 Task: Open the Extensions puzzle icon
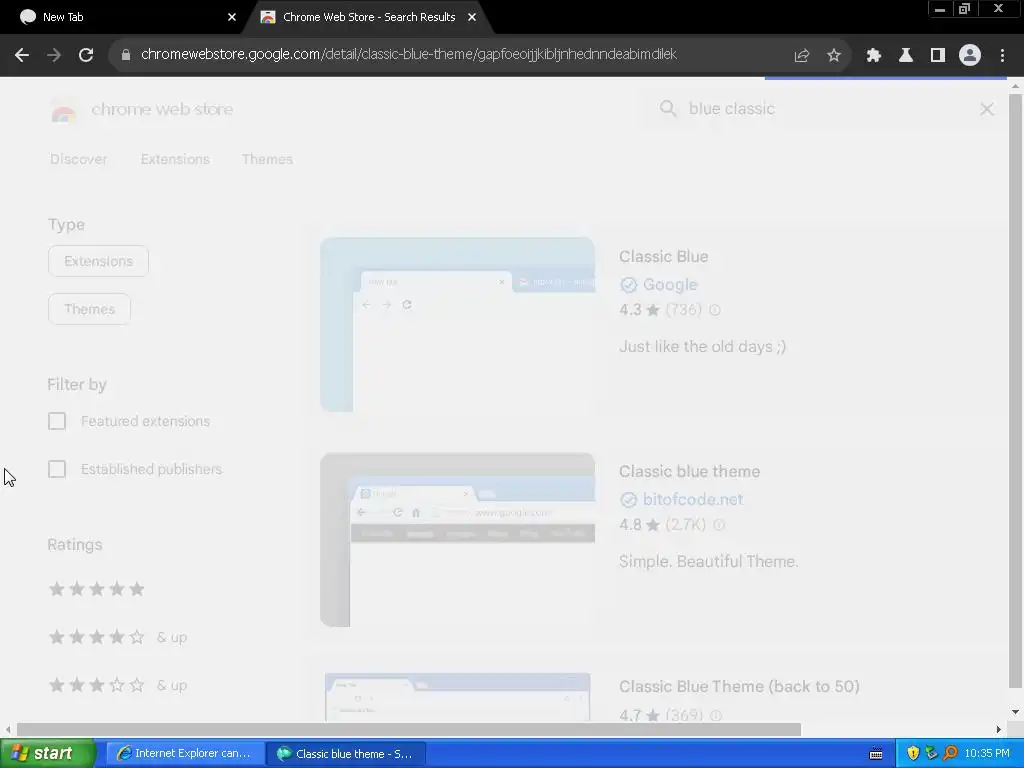(x=874, y=56)
